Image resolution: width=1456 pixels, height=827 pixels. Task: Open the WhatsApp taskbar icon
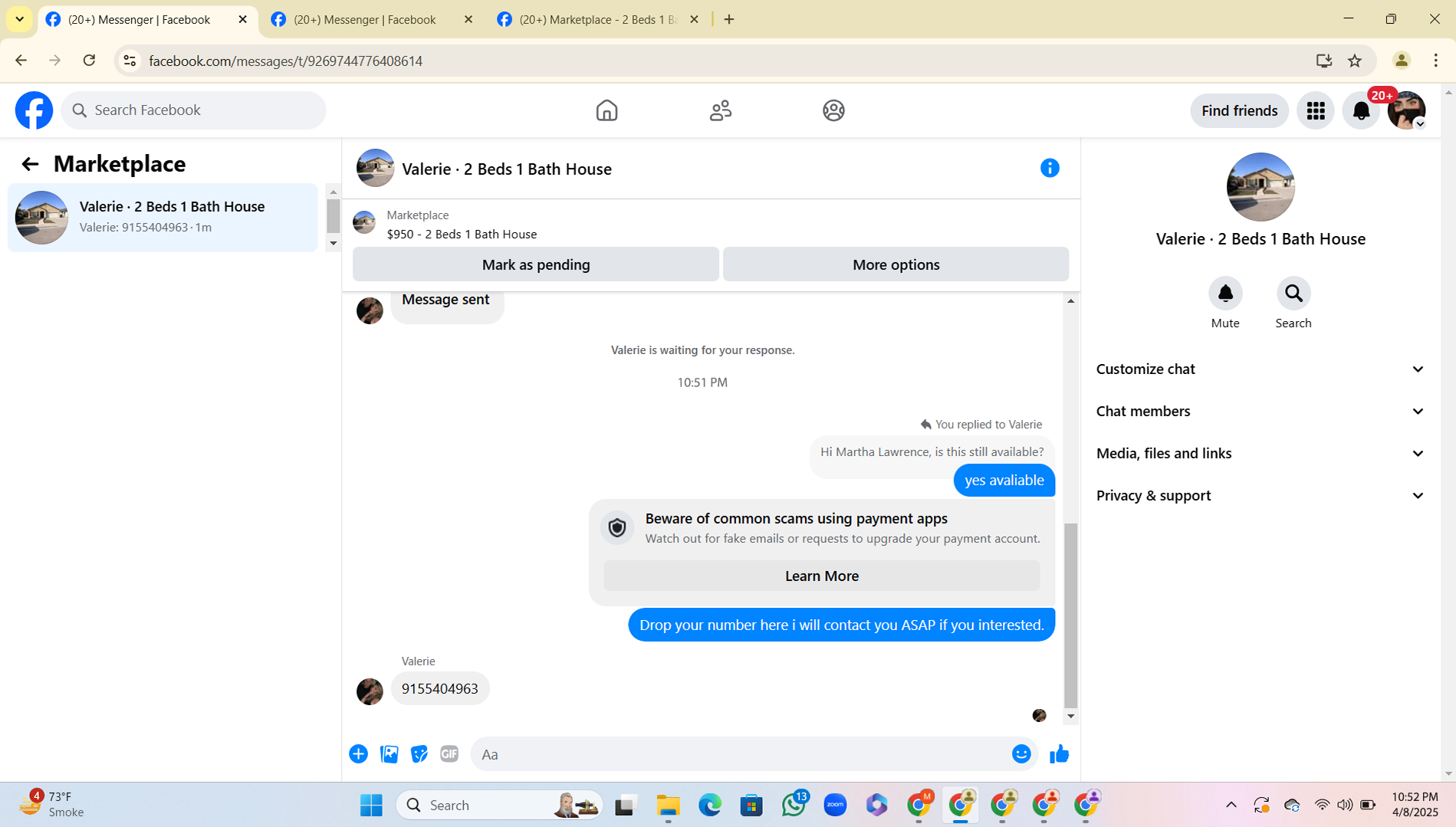point(794,805)
